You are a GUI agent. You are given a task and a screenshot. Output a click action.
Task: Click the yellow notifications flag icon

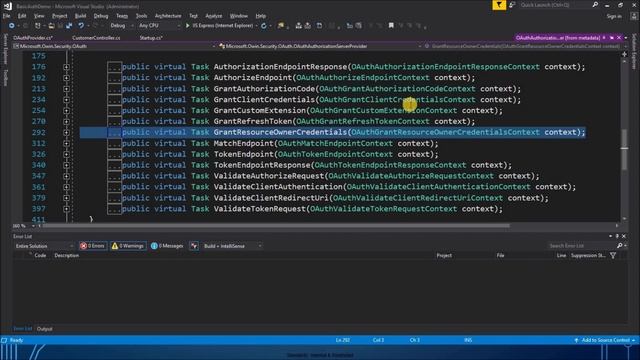499,5
